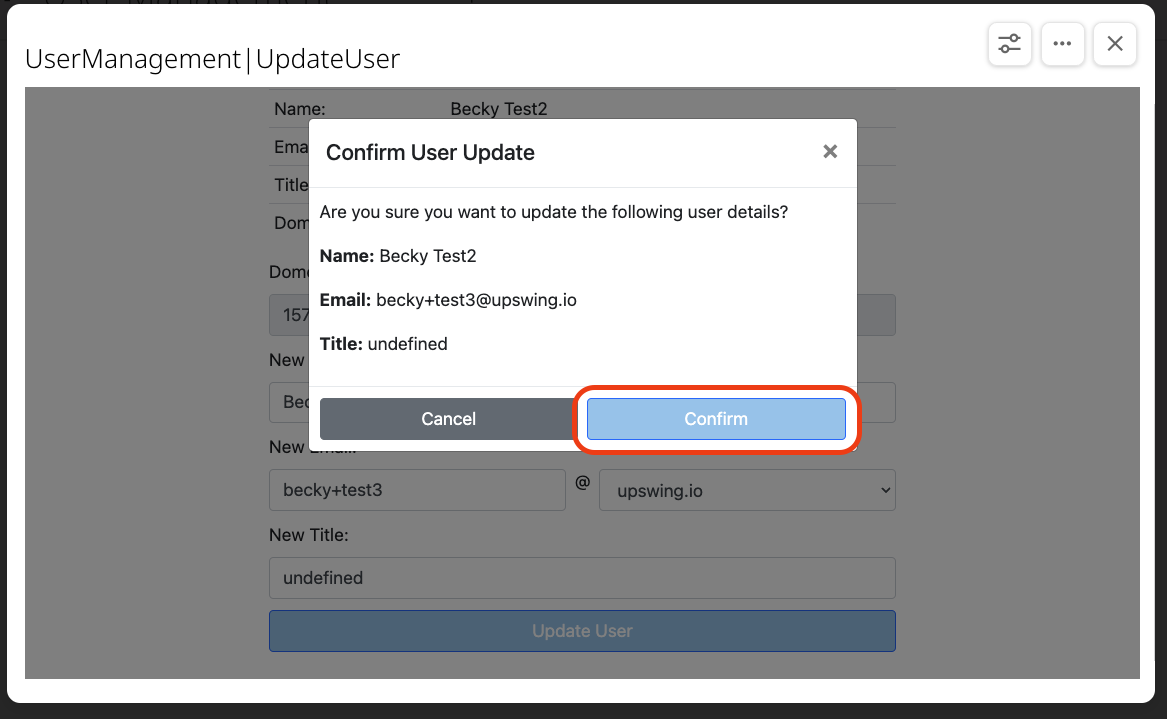The image size is (1167, 719).
Task: Click the confirmation question text in dialog
Action: tap(554, 212)
